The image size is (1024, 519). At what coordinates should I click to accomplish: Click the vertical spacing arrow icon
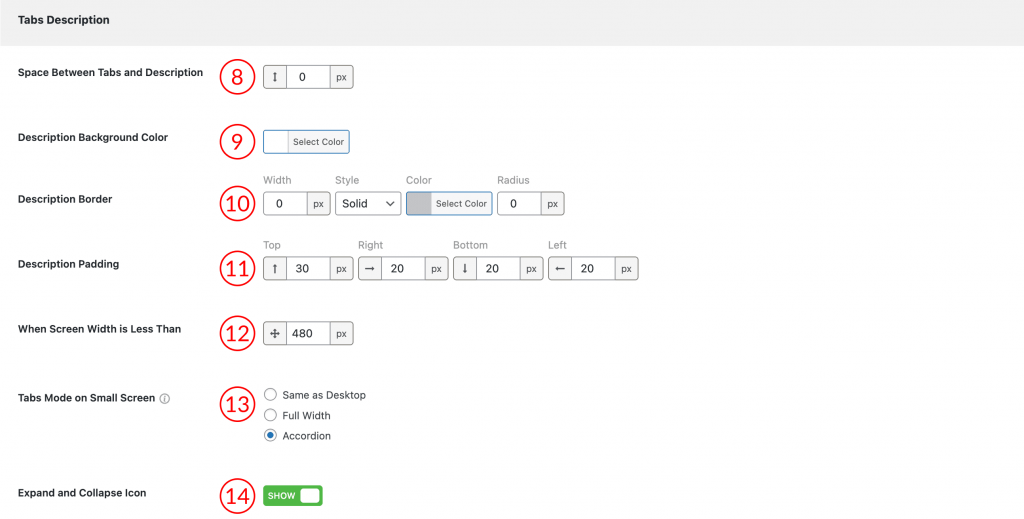coord(275,77)
